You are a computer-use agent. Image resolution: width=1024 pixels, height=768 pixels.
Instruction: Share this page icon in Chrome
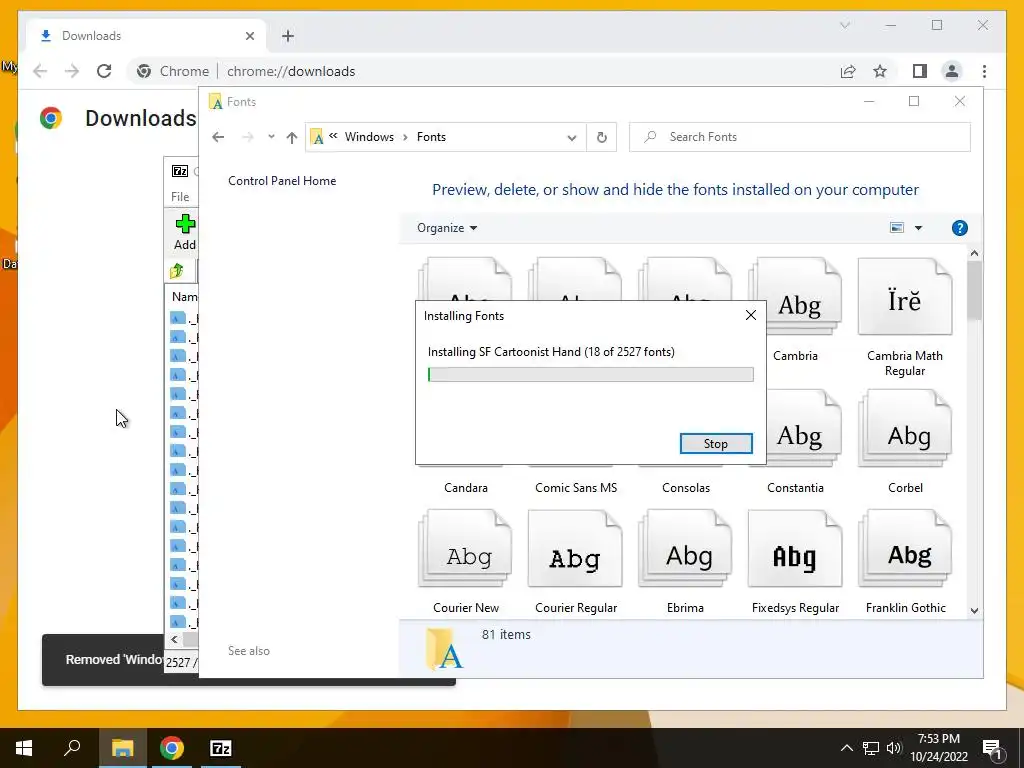coord(848,71)
